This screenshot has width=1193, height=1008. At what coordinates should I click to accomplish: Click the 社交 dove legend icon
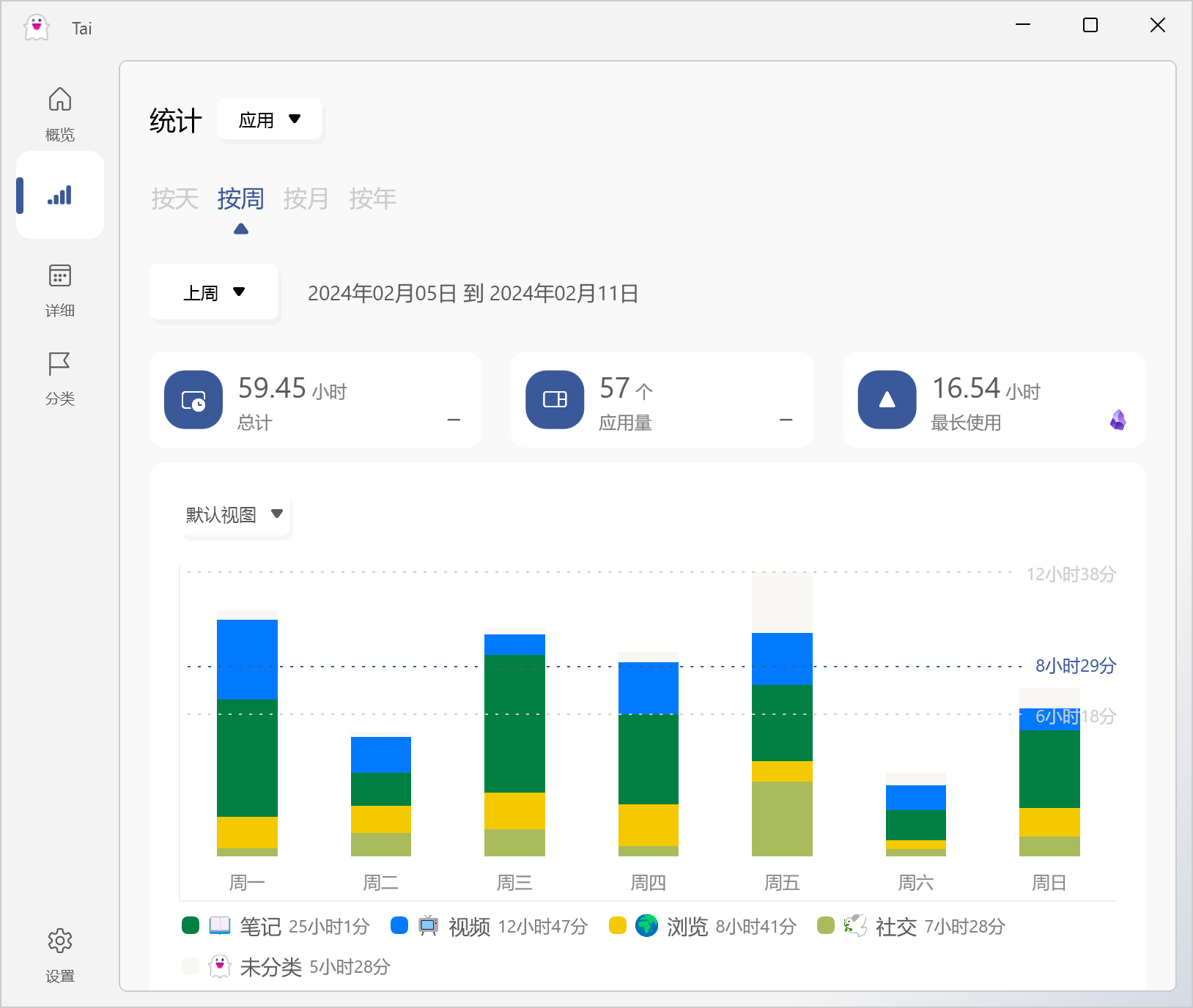(x=855, y=926)
